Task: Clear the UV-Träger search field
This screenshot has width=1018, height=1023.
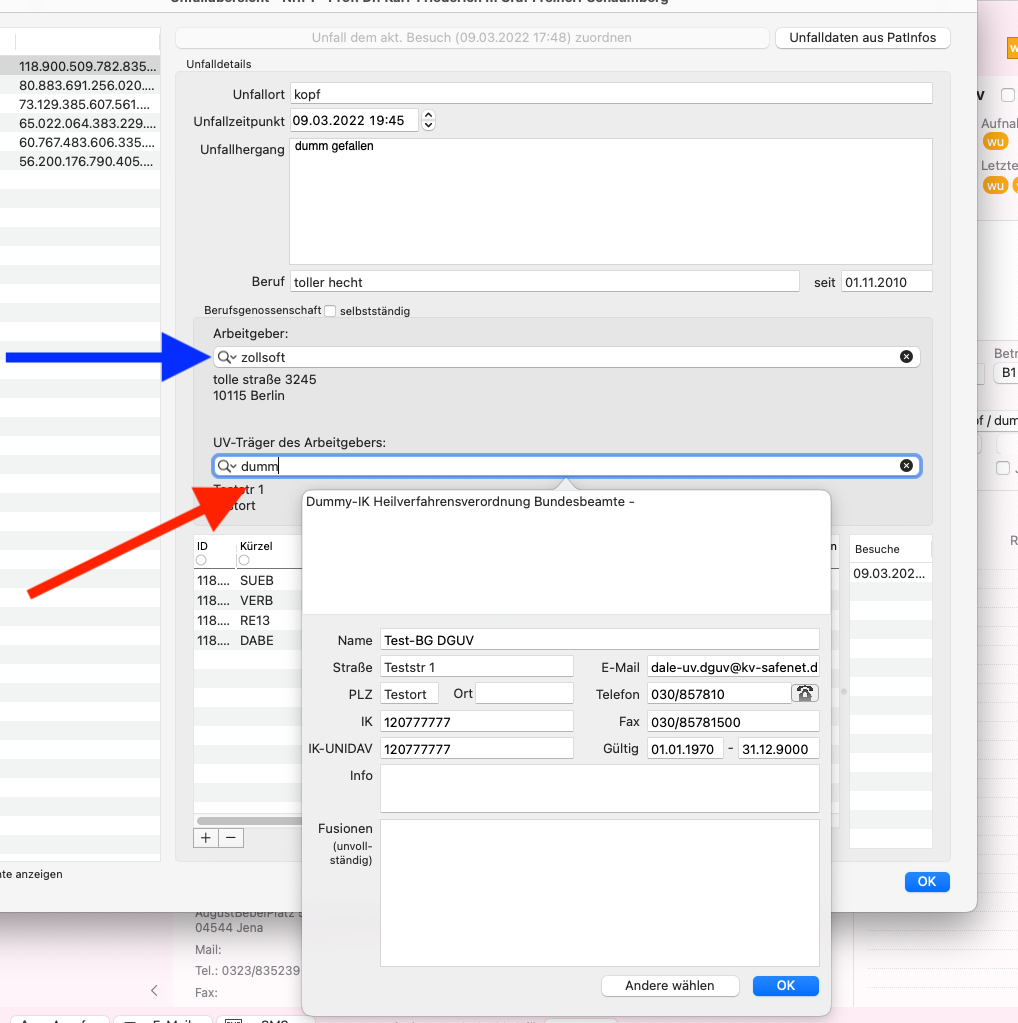Action: [x=906, y=466]
